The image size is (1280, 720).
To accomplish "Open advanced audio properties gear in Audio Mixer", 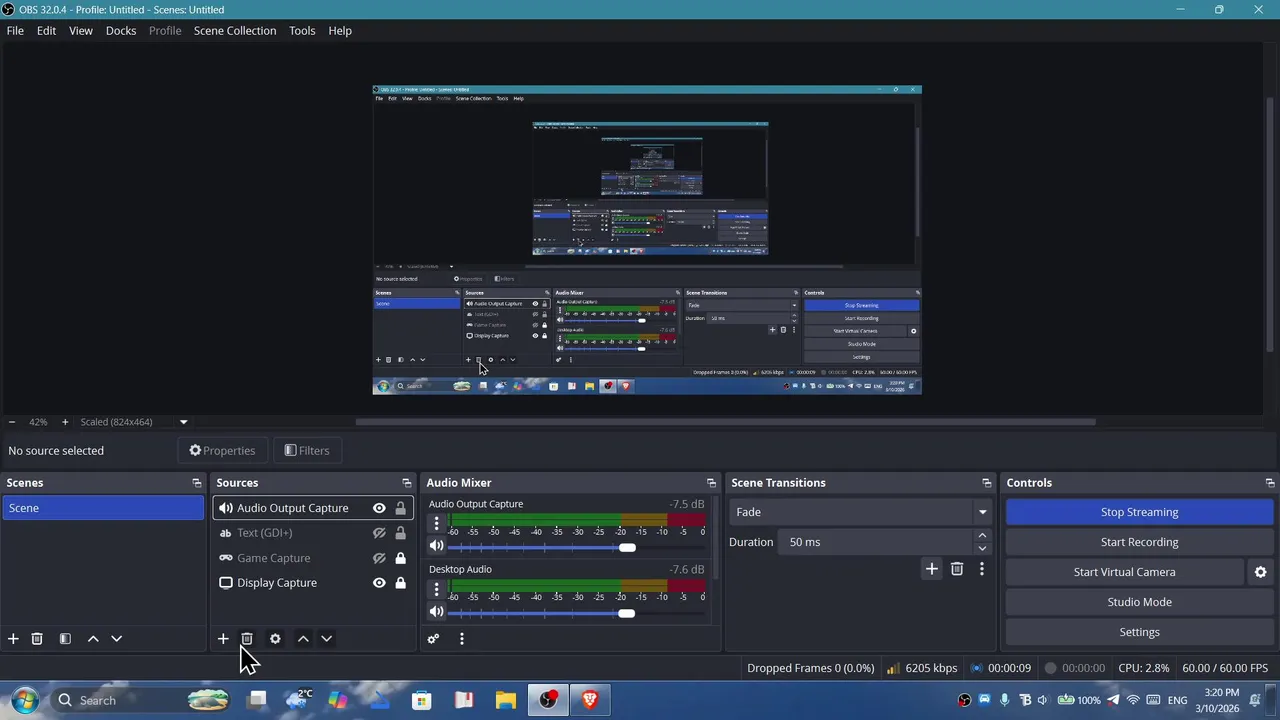I will click(x=433, y=639).
